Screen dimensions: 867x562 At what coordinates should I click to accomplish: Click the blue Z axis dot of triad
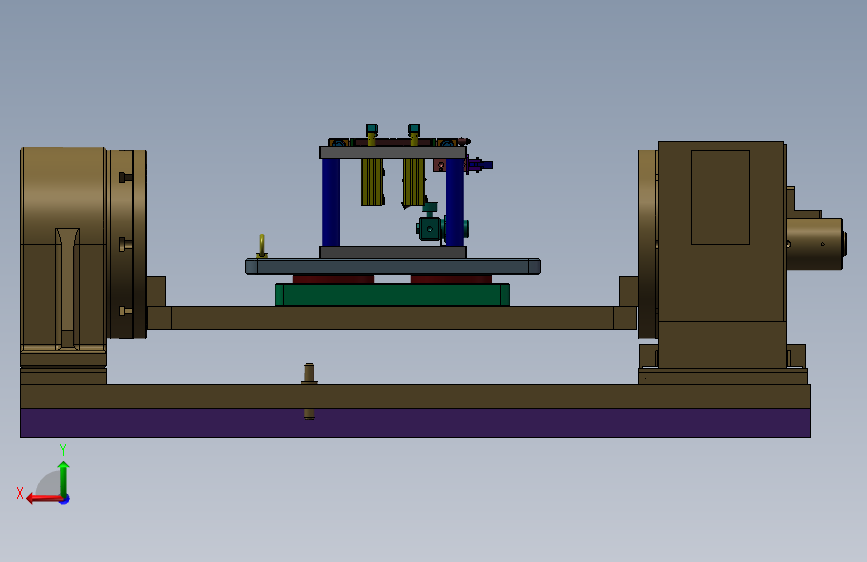click(x=65, y=499)
